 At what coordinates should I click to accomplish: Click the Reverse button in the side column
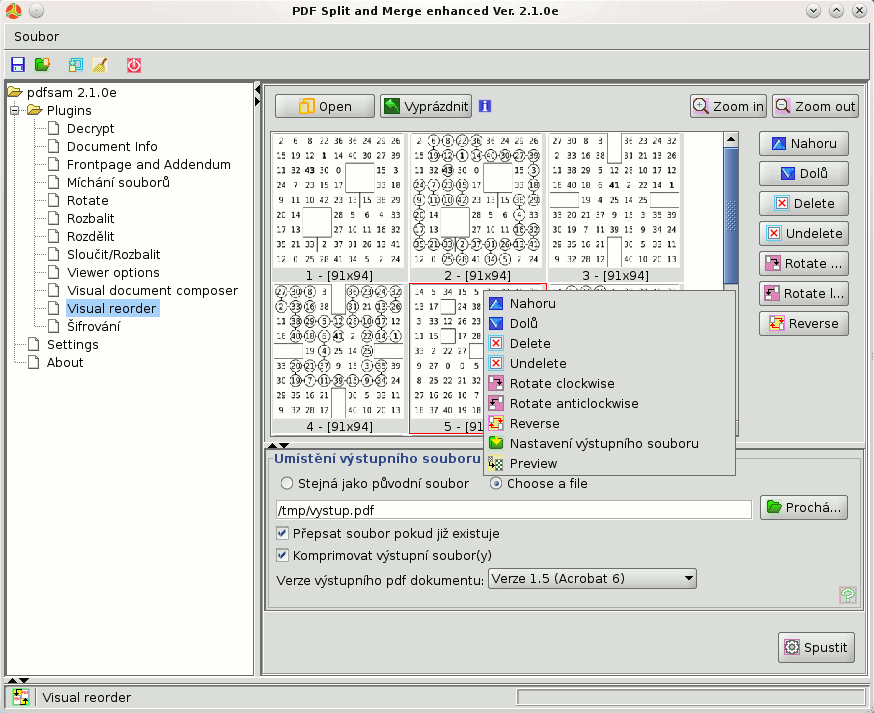[804, 324]
